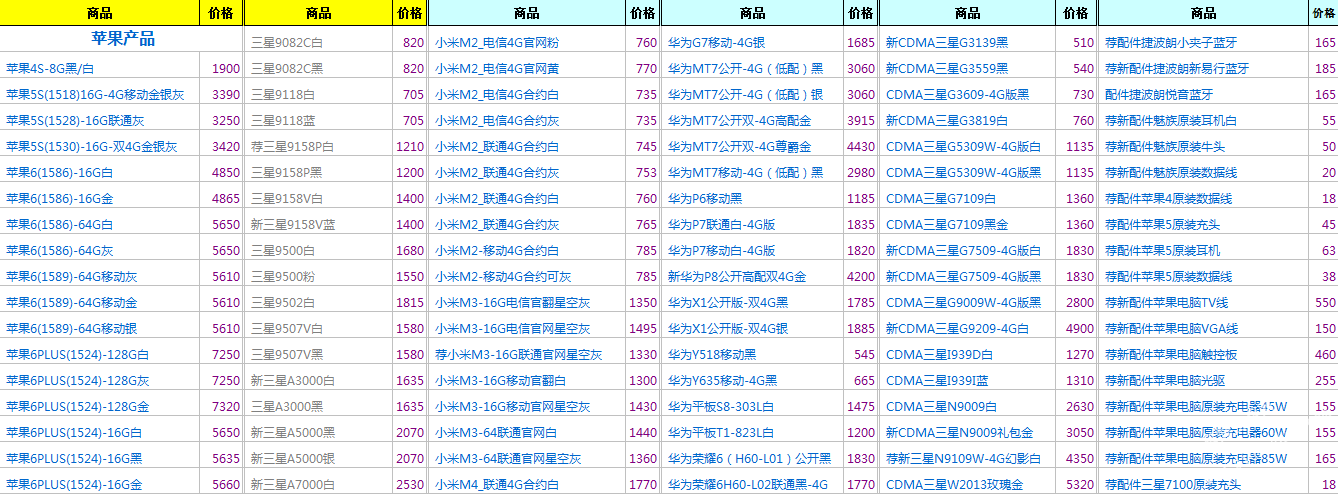Select the 753 price cell
Image resolution: width=1338 pixels, height=494 pixels.
(x=644, y=172)
